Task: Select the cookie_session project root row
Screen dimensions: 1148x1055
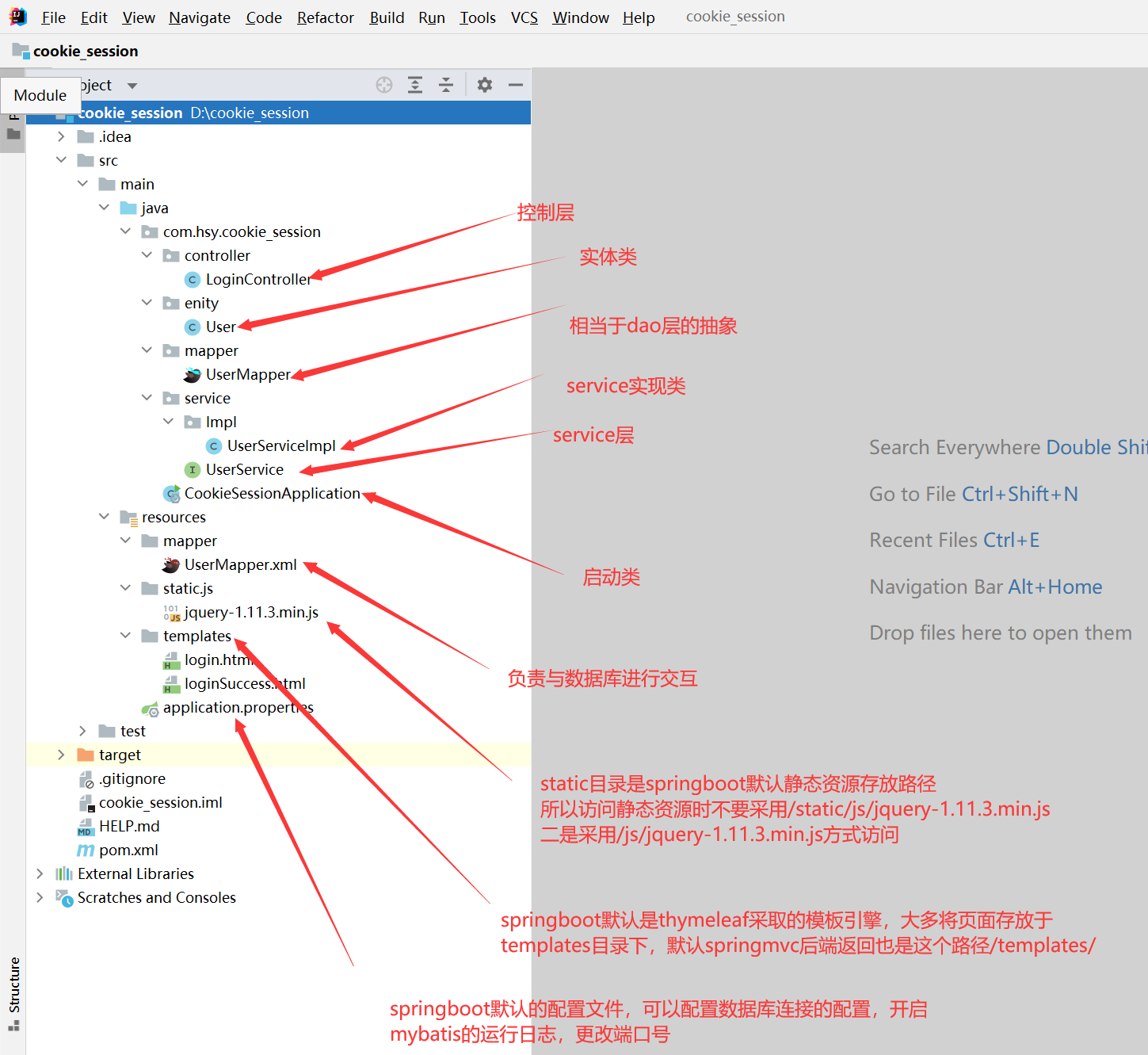Action: 278,113
